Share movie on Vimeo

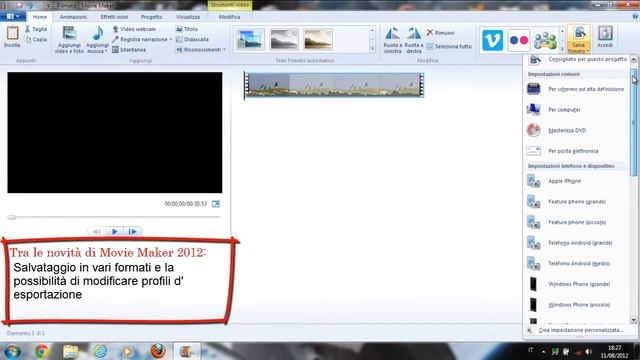point(492,40)
